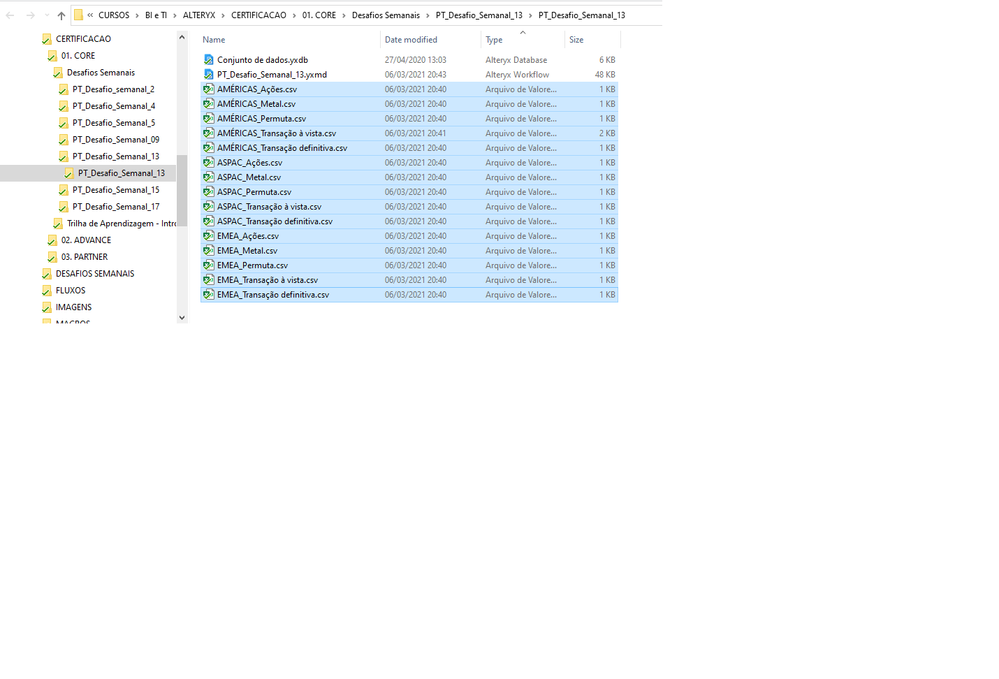Click the icon of PT_Desafio_Semanal_13.yxmd

(208, 75)
